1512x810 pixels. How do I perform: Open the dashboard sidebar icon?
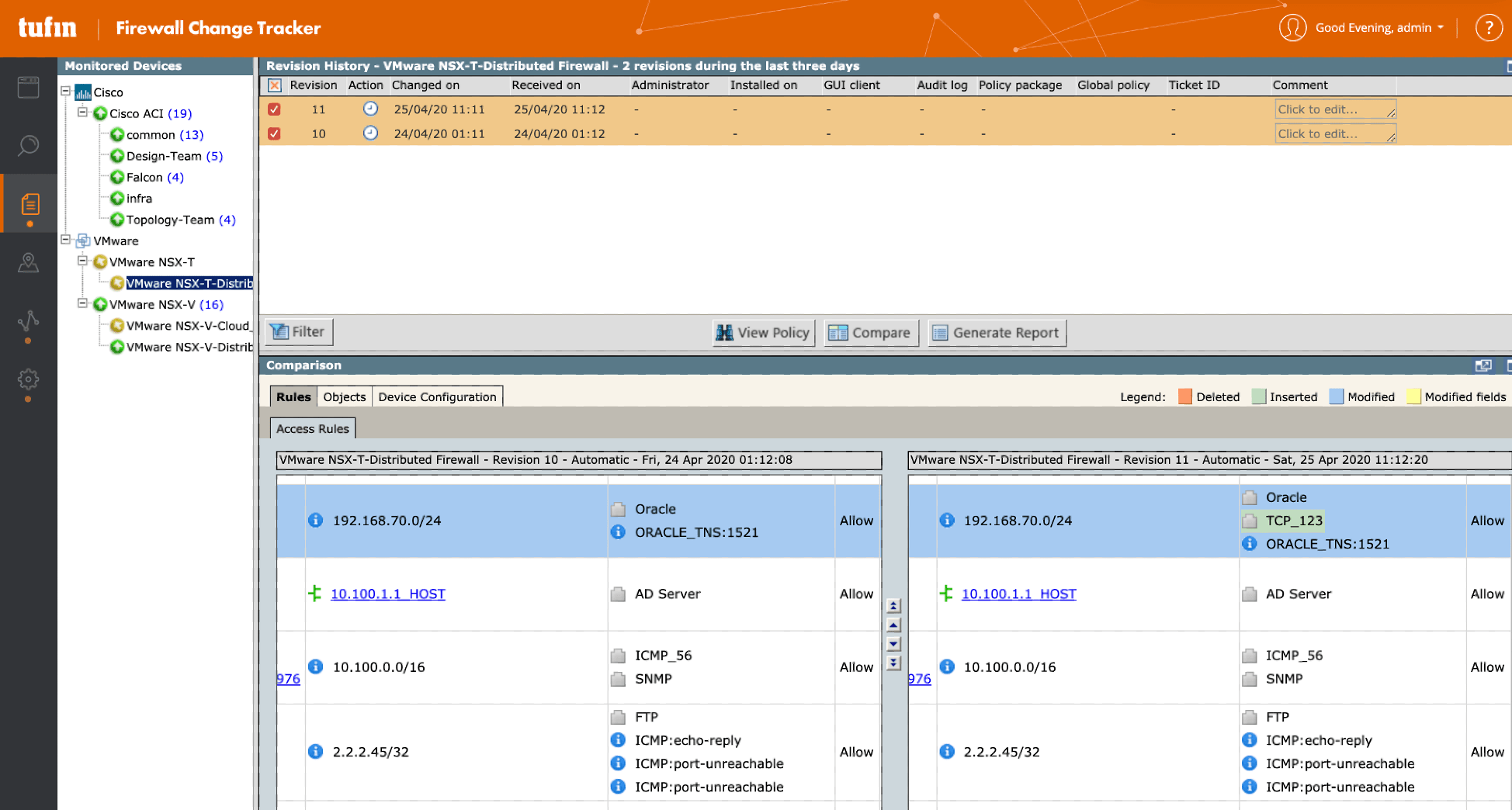(x=29, y=87)
